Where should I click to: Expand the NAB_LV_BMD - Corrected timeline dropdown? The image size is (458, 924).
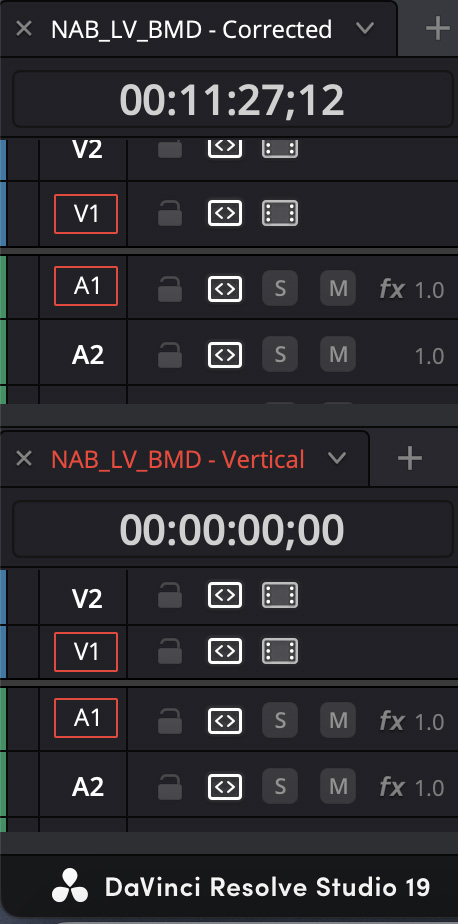pyautogui.click(x=365, y=28)
